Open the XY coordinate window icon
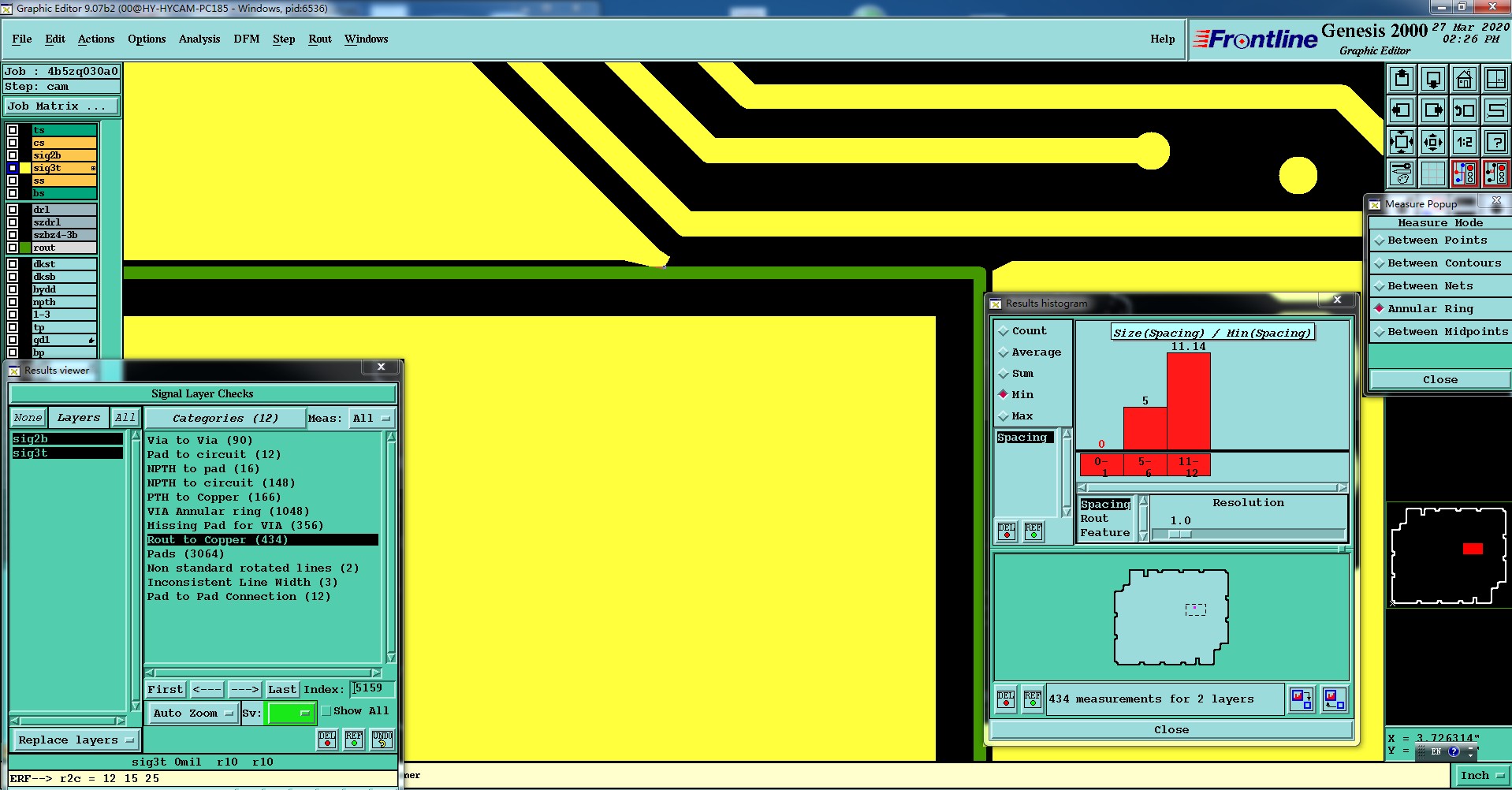 point(1495,79)
